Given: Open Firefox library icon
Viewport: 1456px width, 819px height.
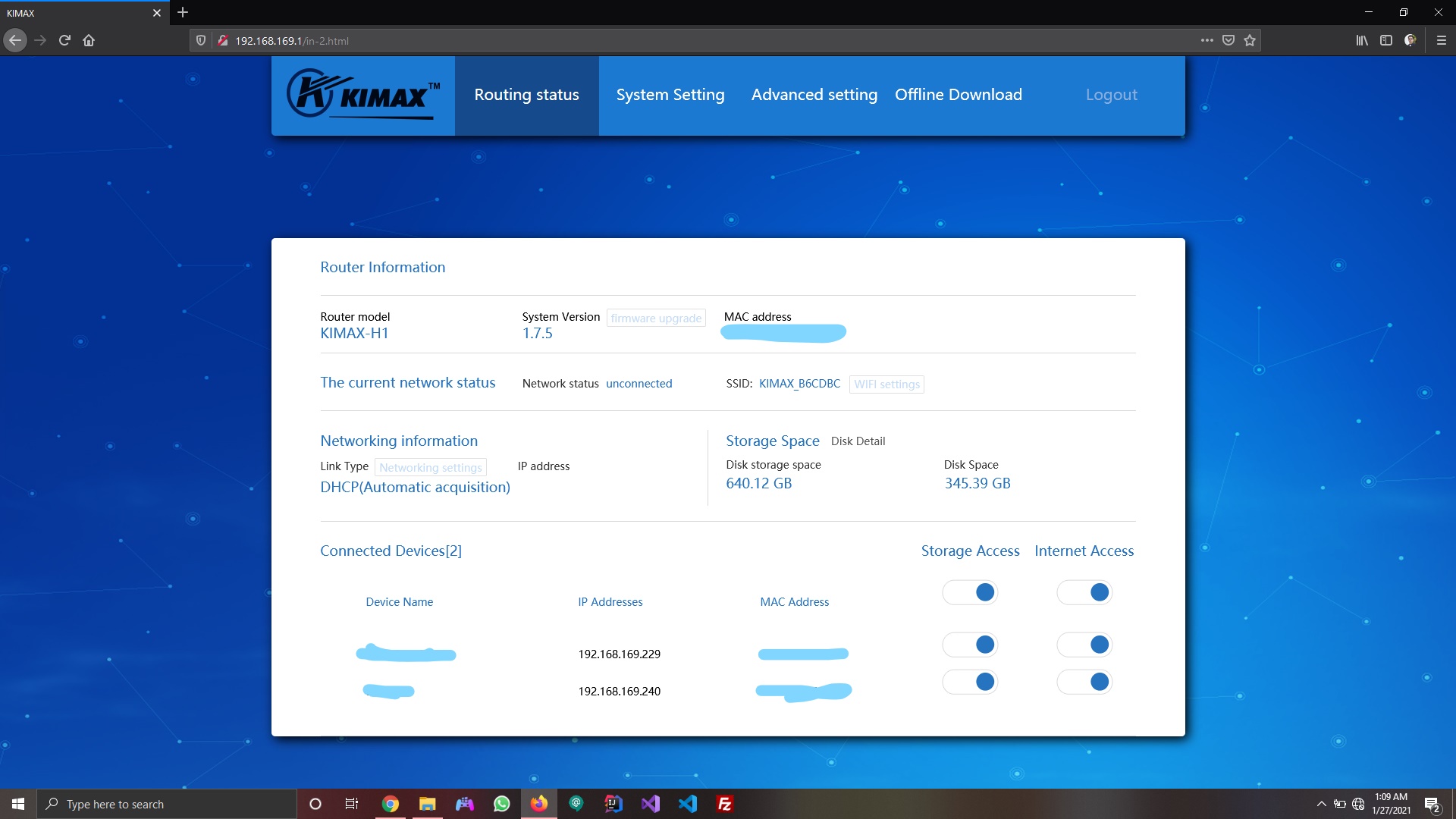Looking at the screenshot, I should 1362,40.
